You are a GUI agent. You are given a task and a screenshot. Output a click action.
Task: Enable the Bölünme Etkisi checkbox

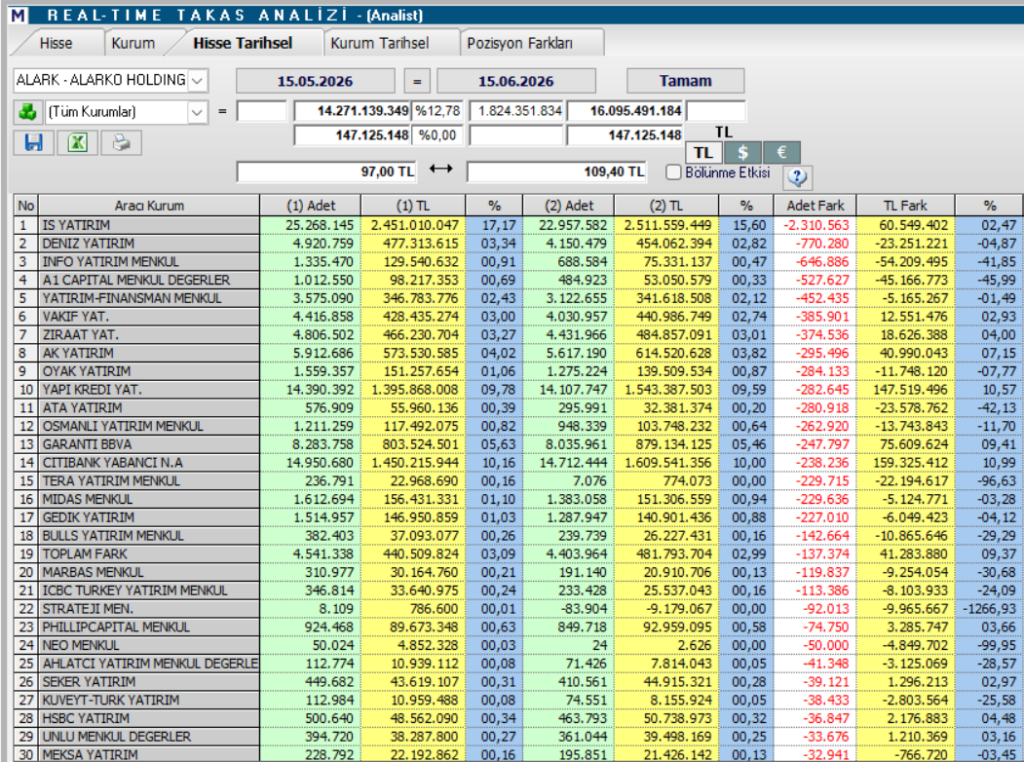coord(673,172)
